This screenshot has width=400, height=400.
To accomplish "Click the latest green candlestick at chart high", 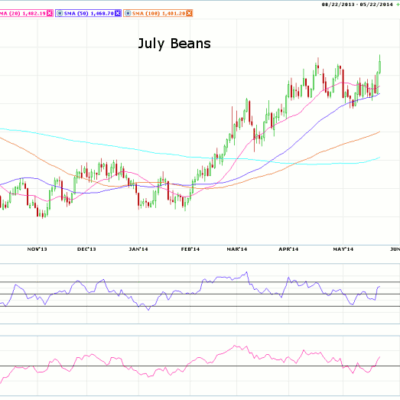I will 380,64.
